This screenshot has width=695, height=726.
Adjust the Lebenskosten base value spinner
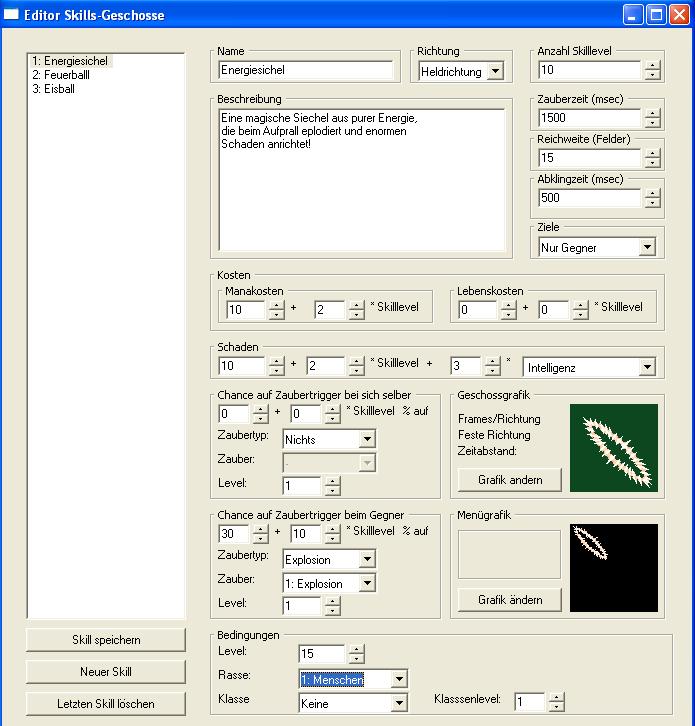click(508, 310)
